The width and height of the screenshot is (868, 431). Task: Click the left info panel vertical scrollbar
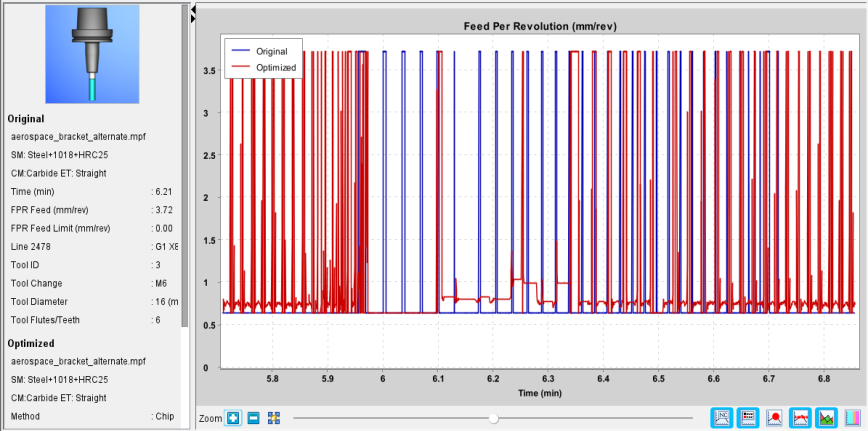[x=185, y=166]
